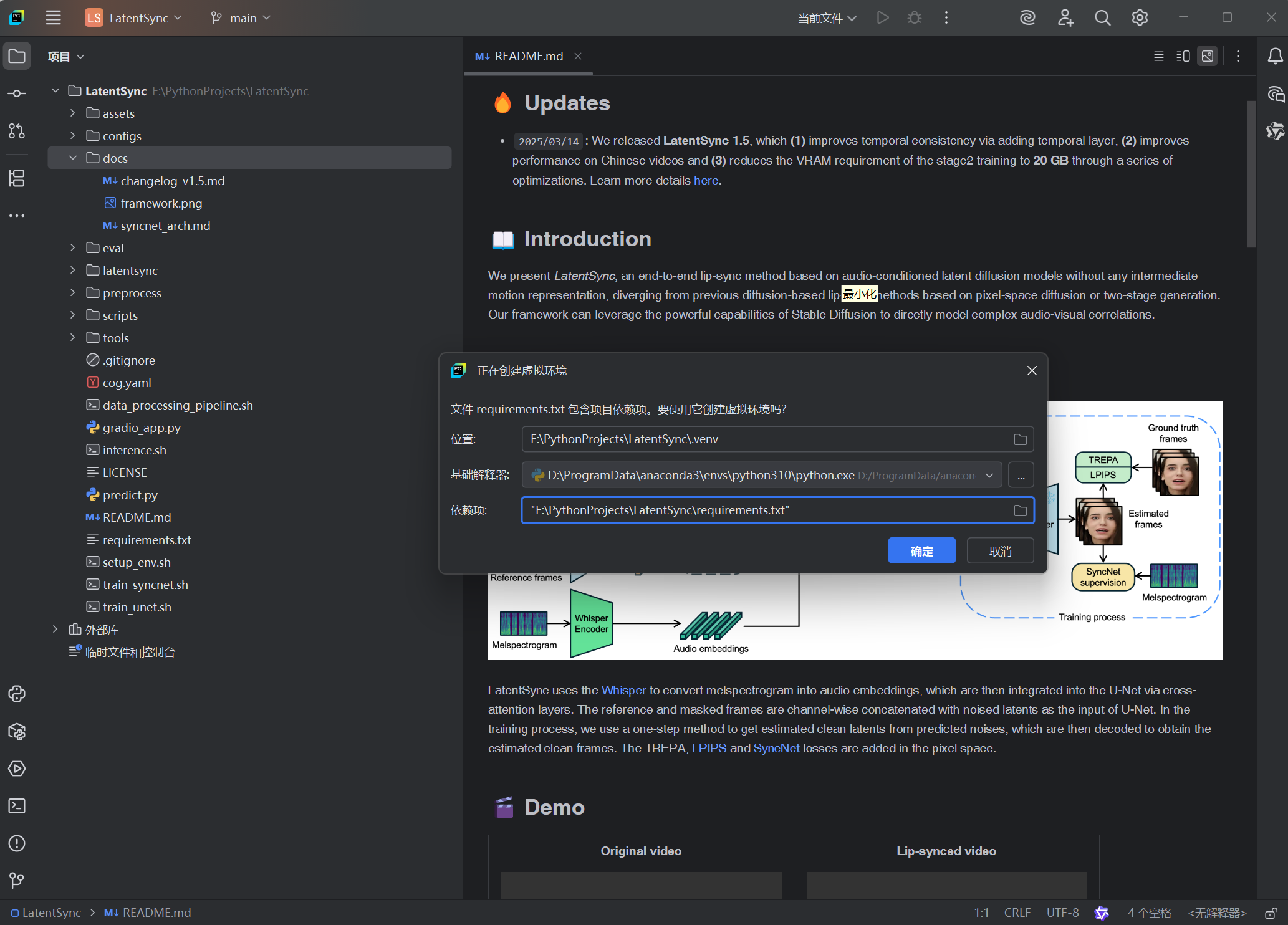Switch to editor-only Markdown view
Viewport: 1288px width, 925px height.
(1158, 56)
